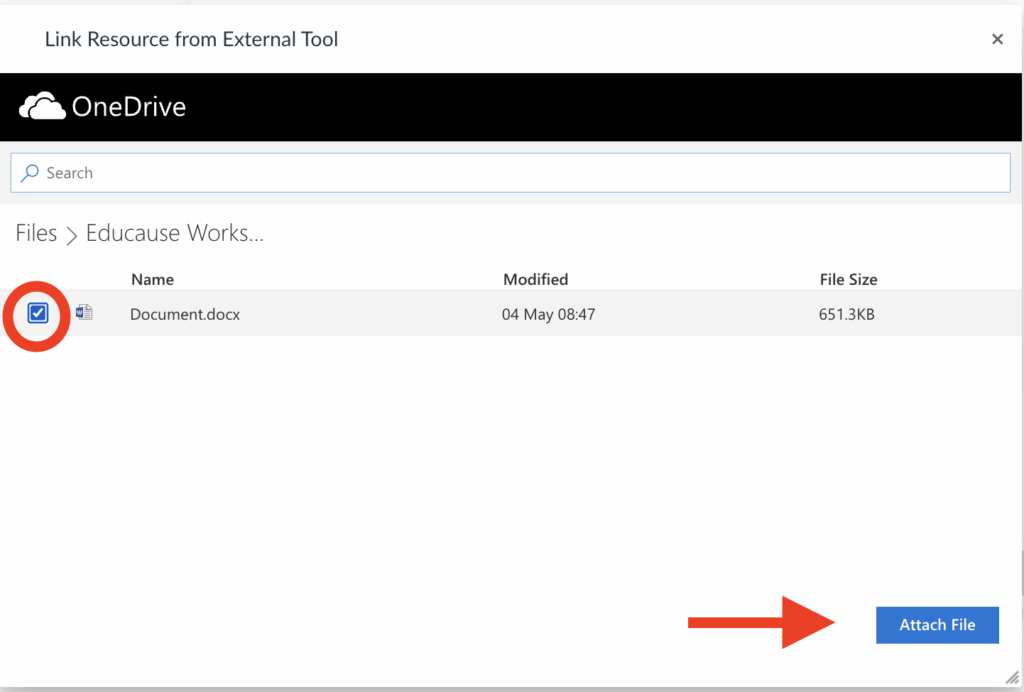Uncheck the Document.docx selection checkbox
This screenshot has height=692, width=1024.
[x=37, y=312]
